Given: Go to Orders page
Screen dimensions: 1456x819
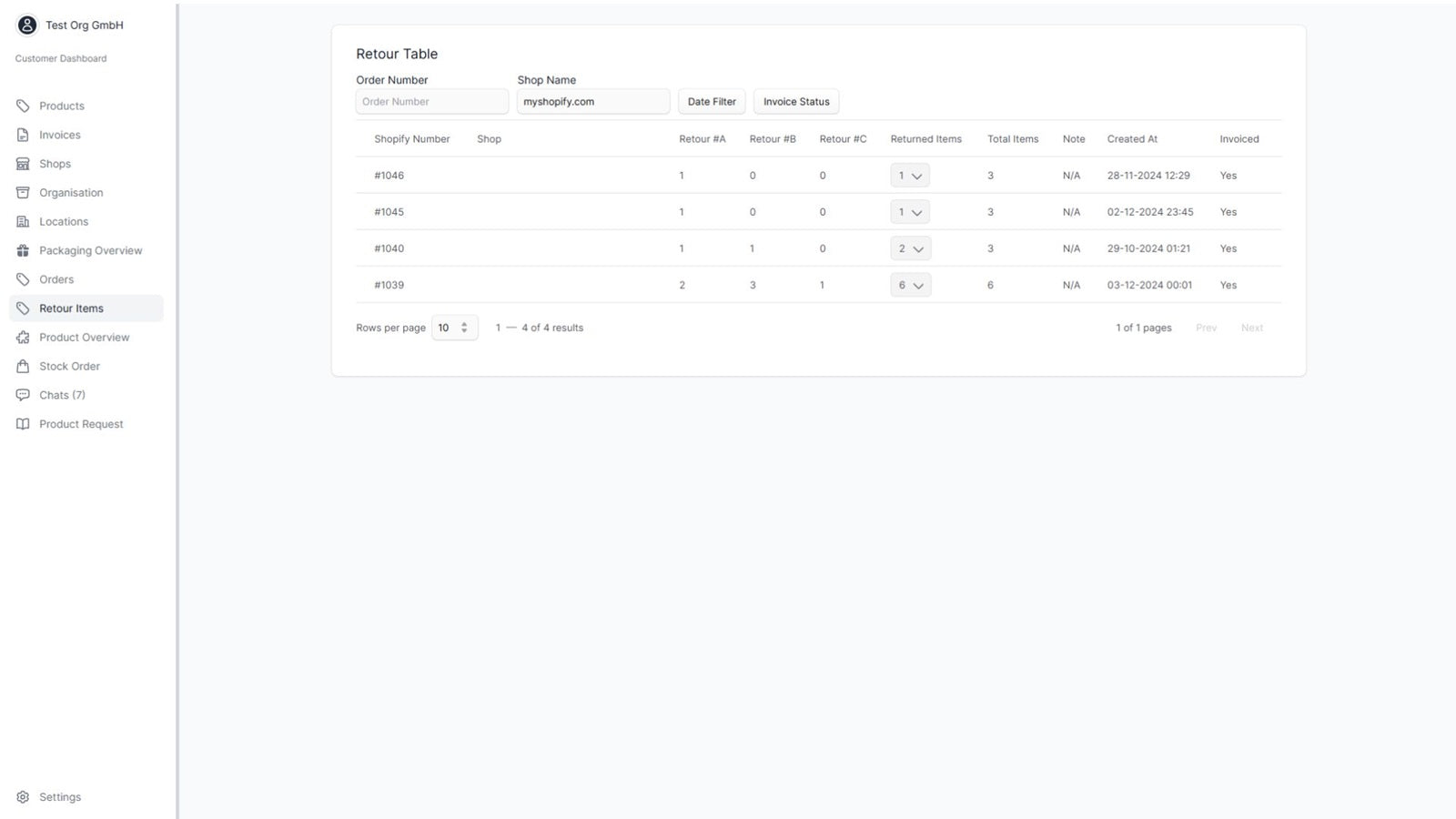Looking at the screenshot, I should click(86, 279).
